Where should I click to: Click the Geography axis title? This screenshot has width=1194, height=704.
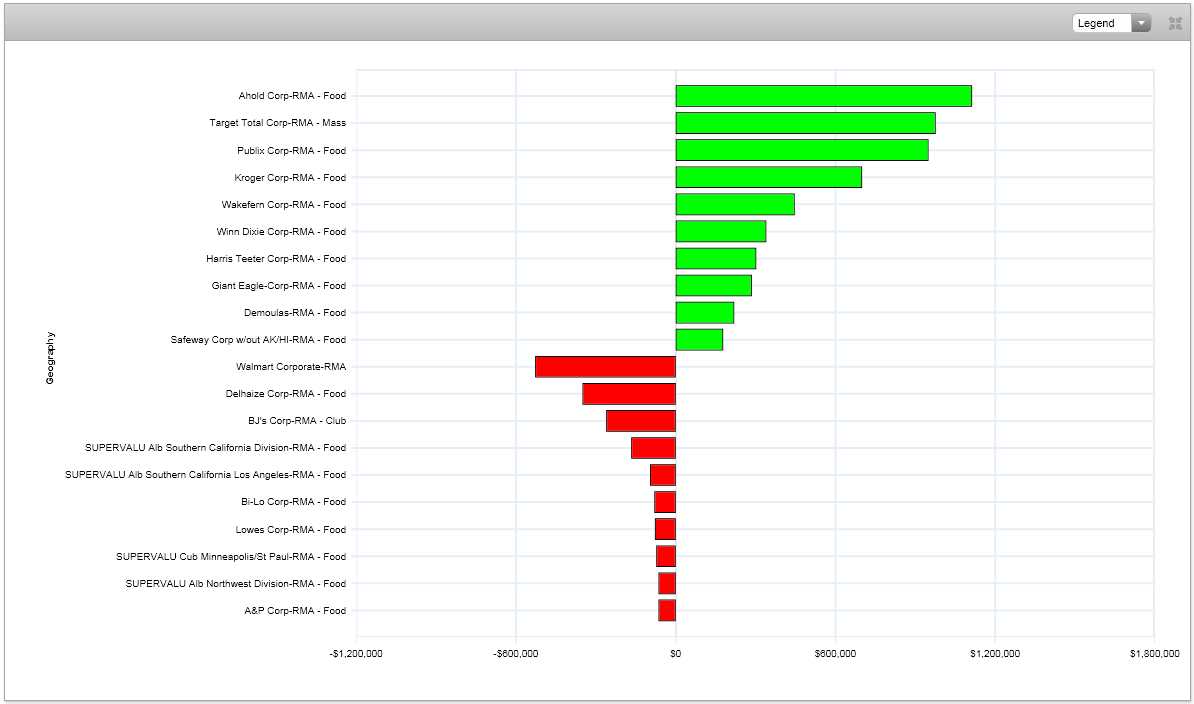[x=50, y=358]
